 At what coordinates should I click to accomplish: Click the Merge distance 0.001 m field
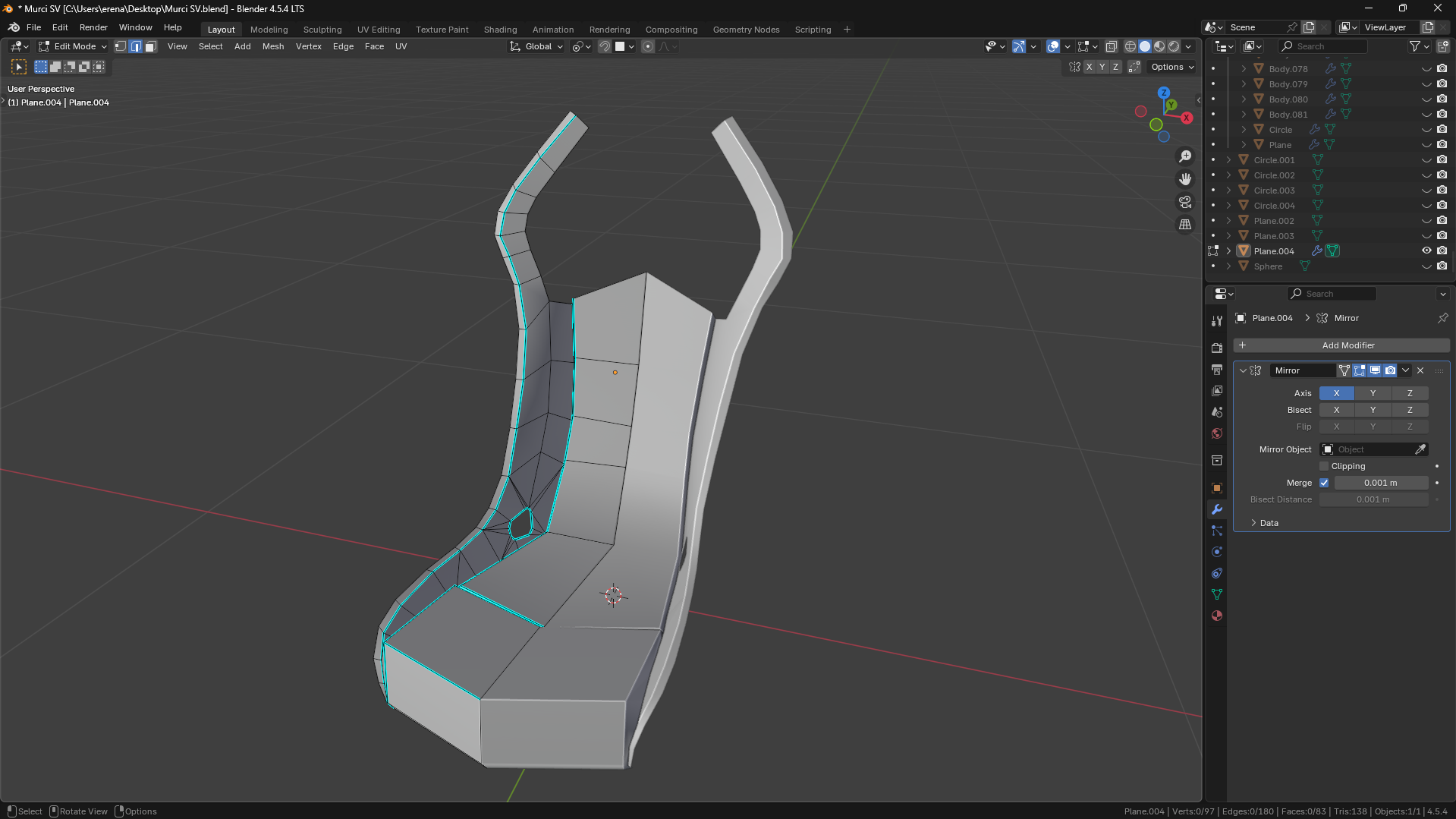tap(1380, 483)
